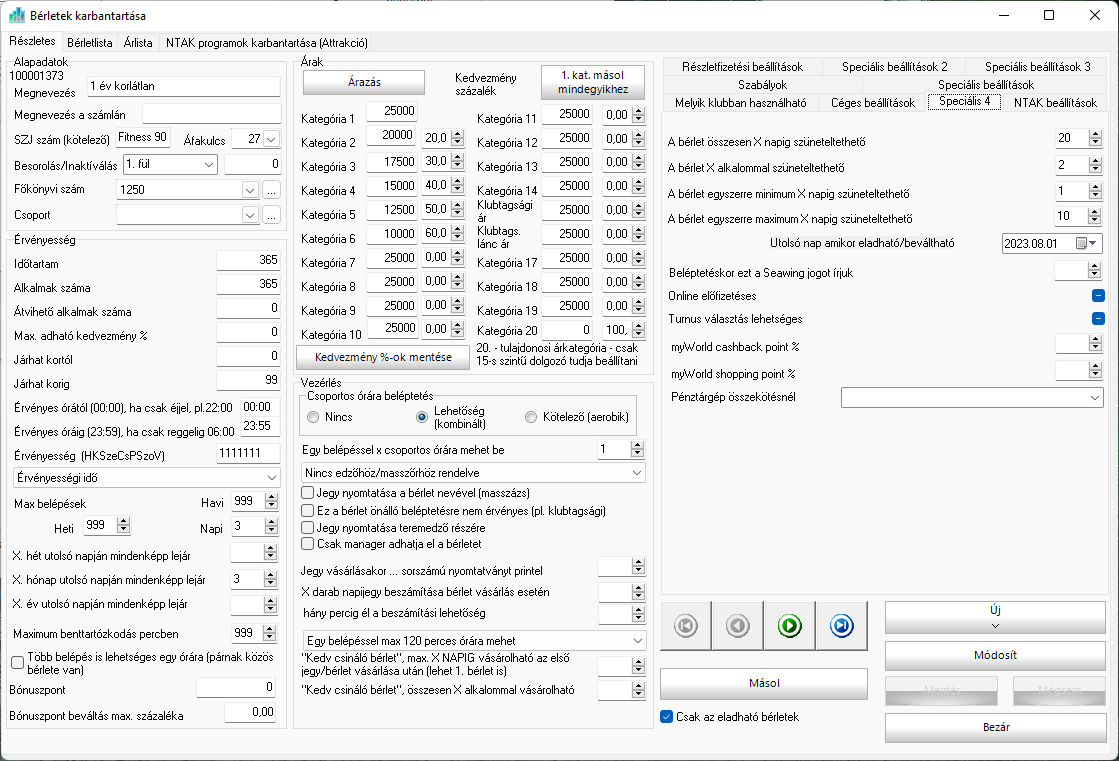Click the Bezár button
This screenshot has width=1119, height=761.
(x=995, y=727)
